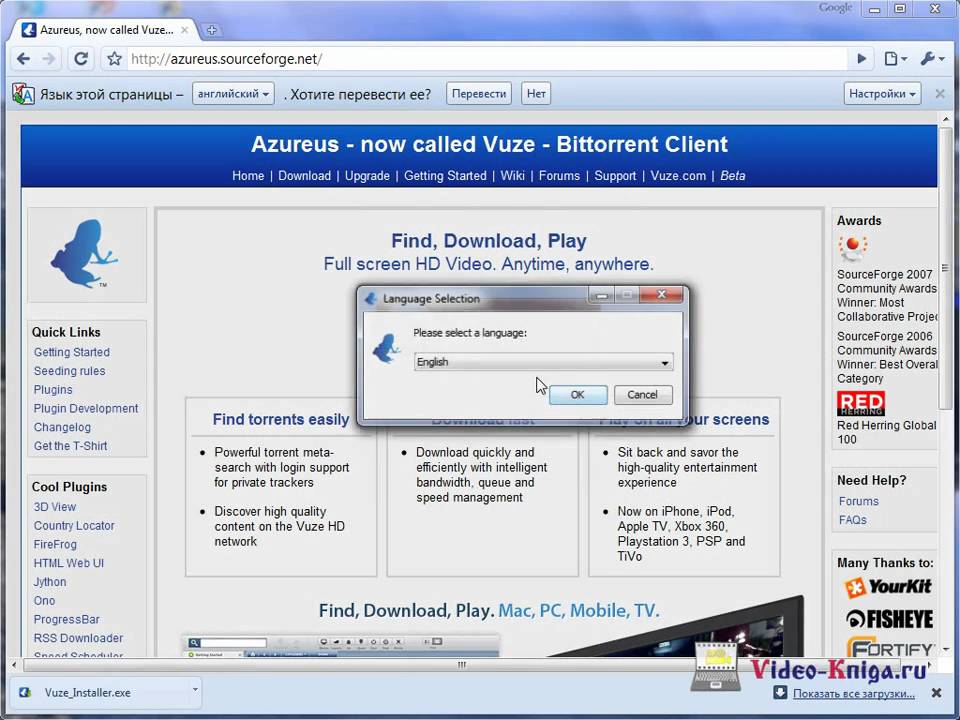
Task: Open the Forums link in the header
Action: click(559, 176)
